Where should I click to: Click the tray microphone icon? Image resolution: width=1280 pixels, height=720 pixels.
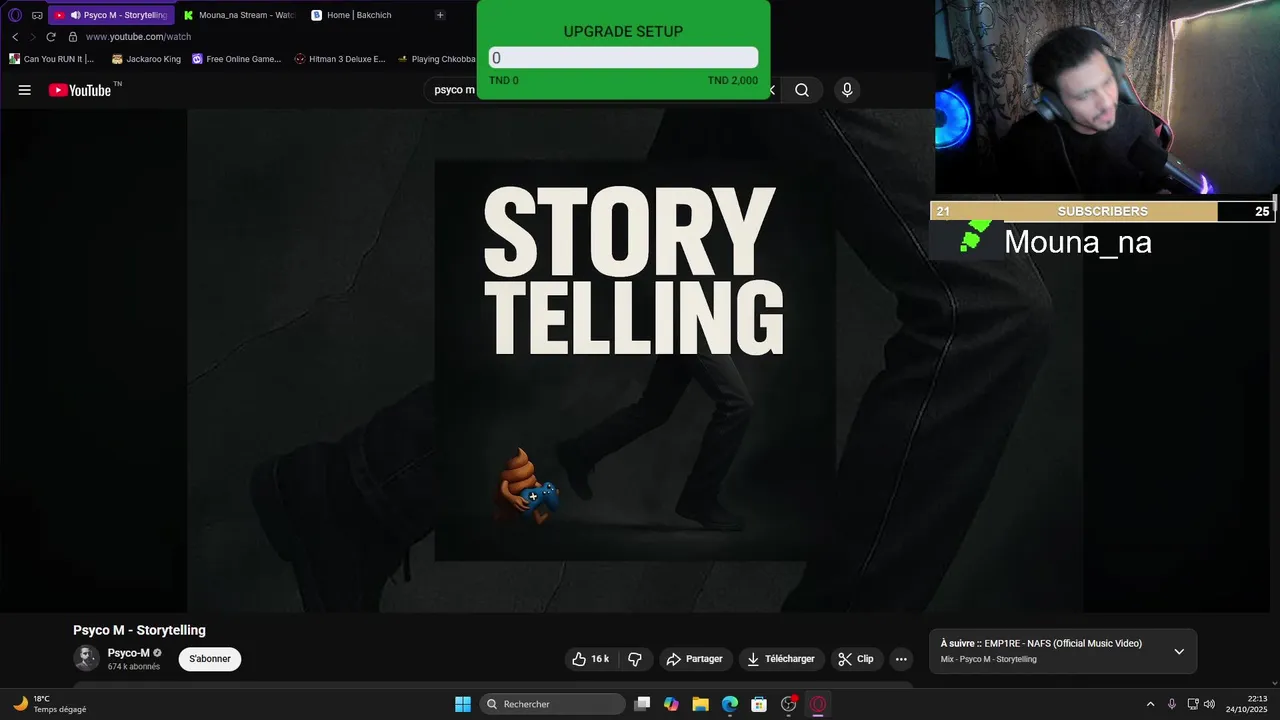[x=1172, y=704]
